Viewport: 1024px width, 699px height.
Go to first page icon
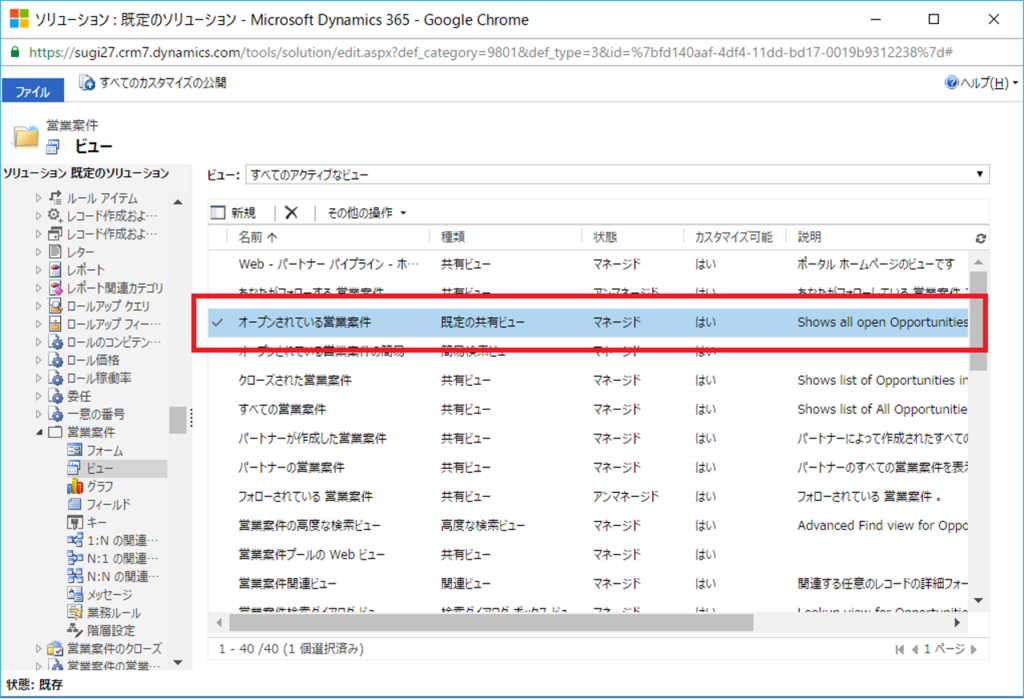click(899, 649)
